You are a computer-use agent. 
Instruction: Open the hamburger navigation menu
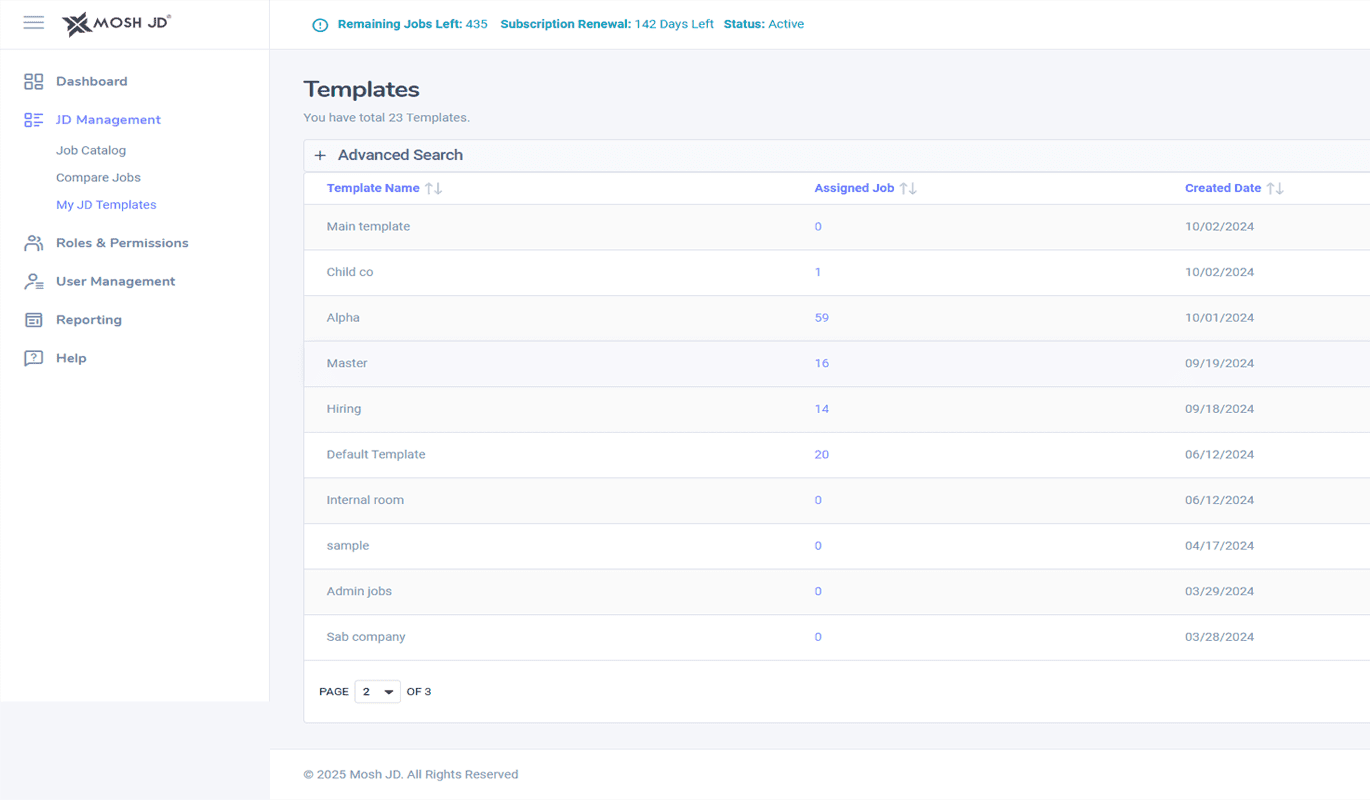point(33,22)
